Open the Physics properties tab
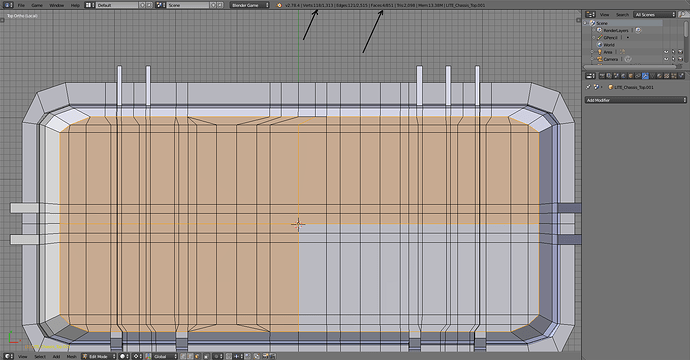Viewport: 690px width, 360px height. [681, 76]
